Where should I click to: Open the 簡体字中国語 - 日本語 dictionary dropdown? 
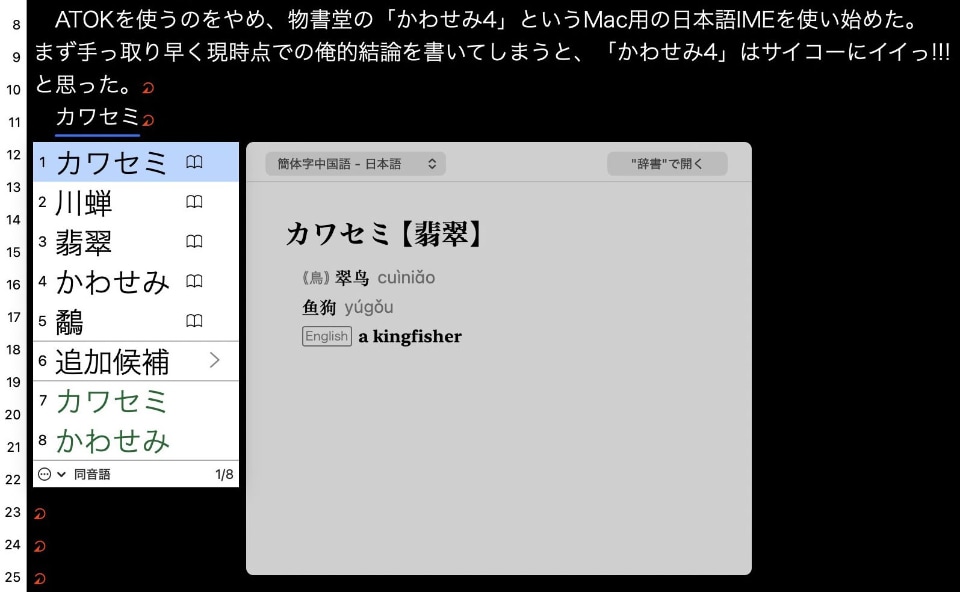355,164
